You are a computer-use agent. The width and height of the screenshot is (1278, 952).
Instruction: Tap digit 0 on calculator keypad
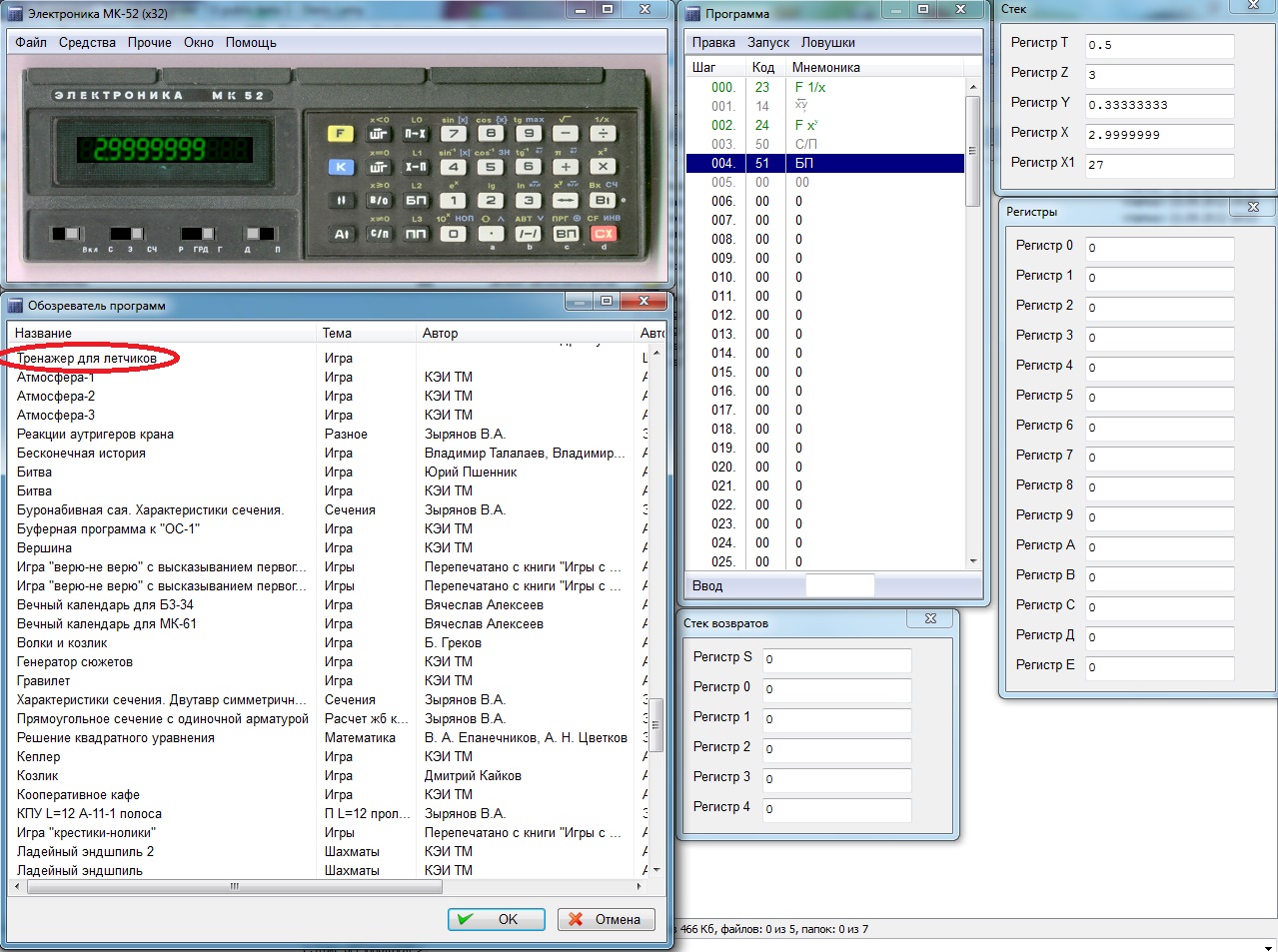(x=453, y=234)
